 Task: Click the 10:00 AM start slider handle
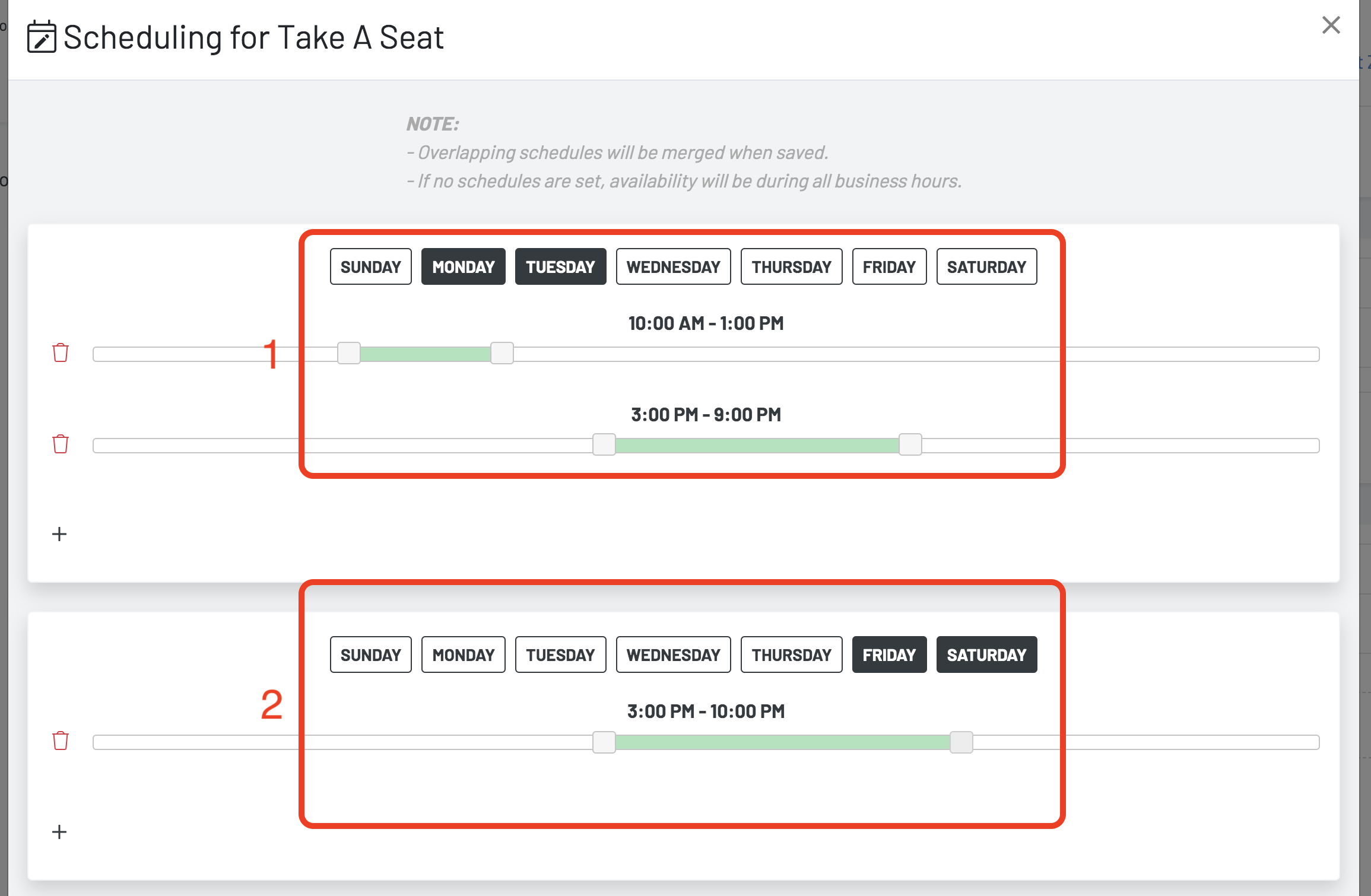[349, 353]
